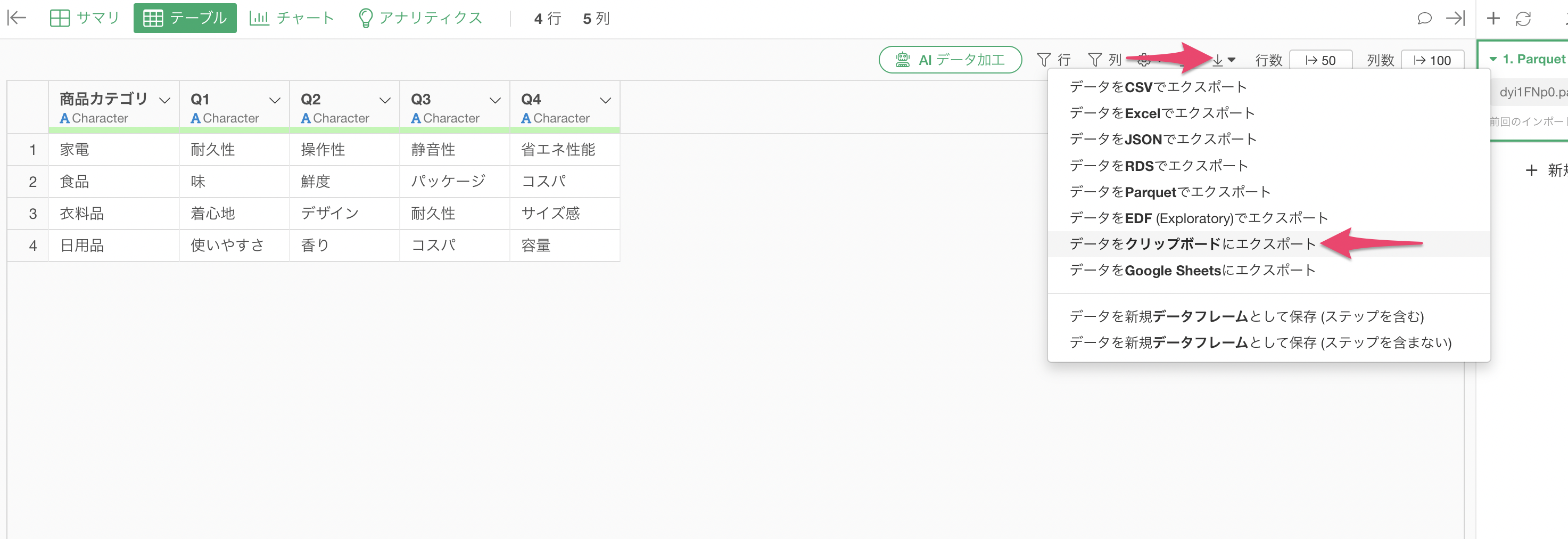Open the comment speech bubble icon
The height and width of the screenshot is (539, 1568).
[1424, 18]
